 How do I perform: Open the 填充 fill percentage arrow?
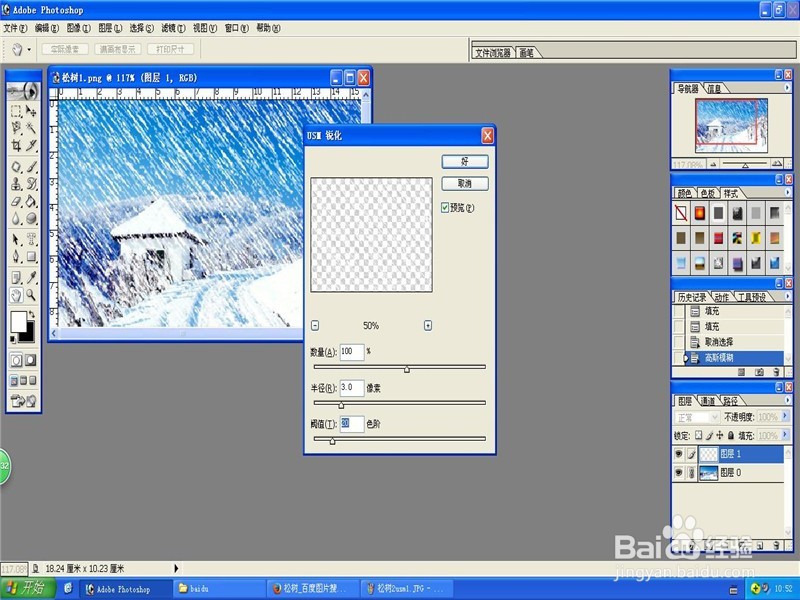(785, 435)
